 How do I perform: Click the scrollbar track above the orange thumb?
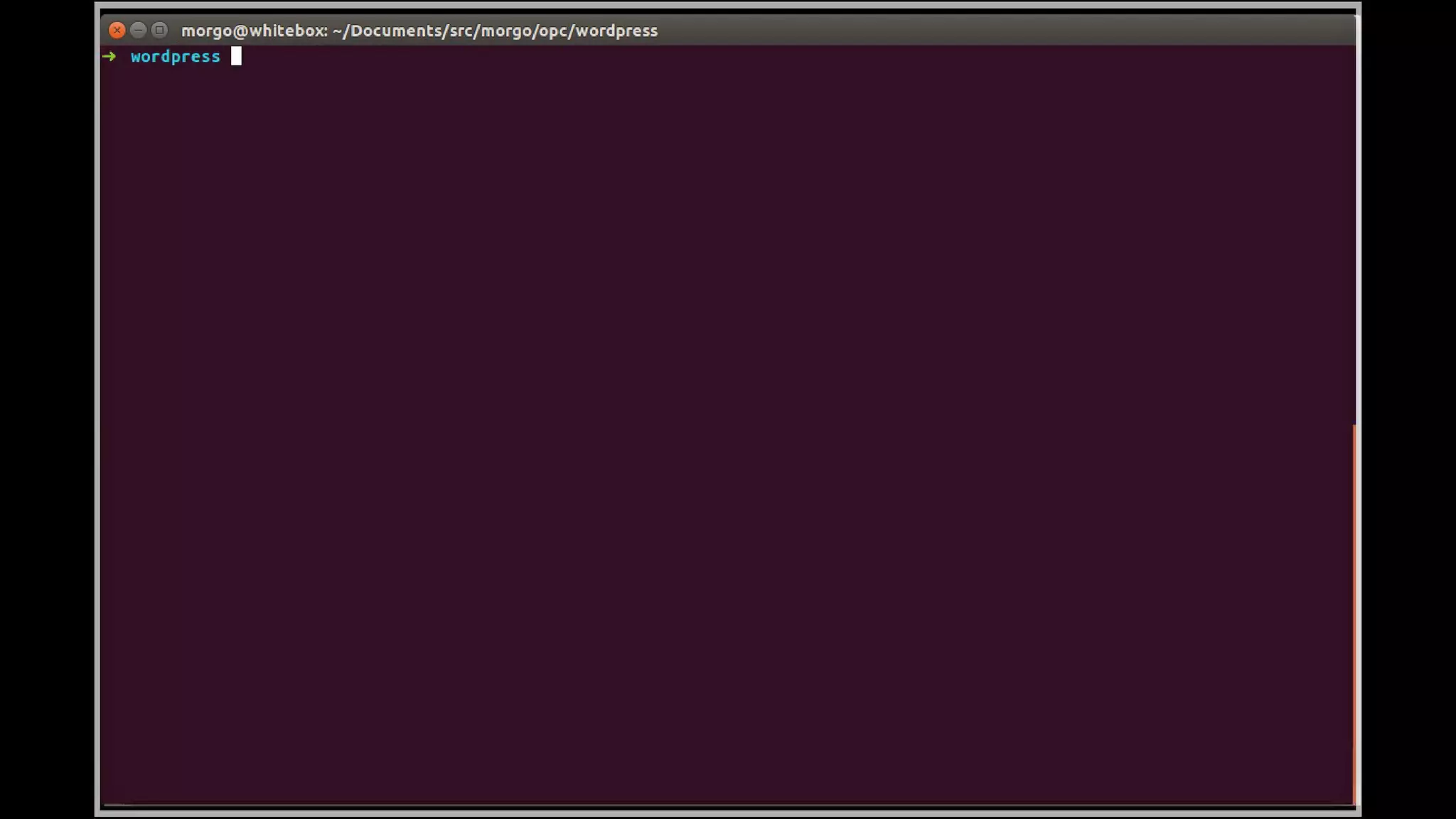[x=1355, y=235]
